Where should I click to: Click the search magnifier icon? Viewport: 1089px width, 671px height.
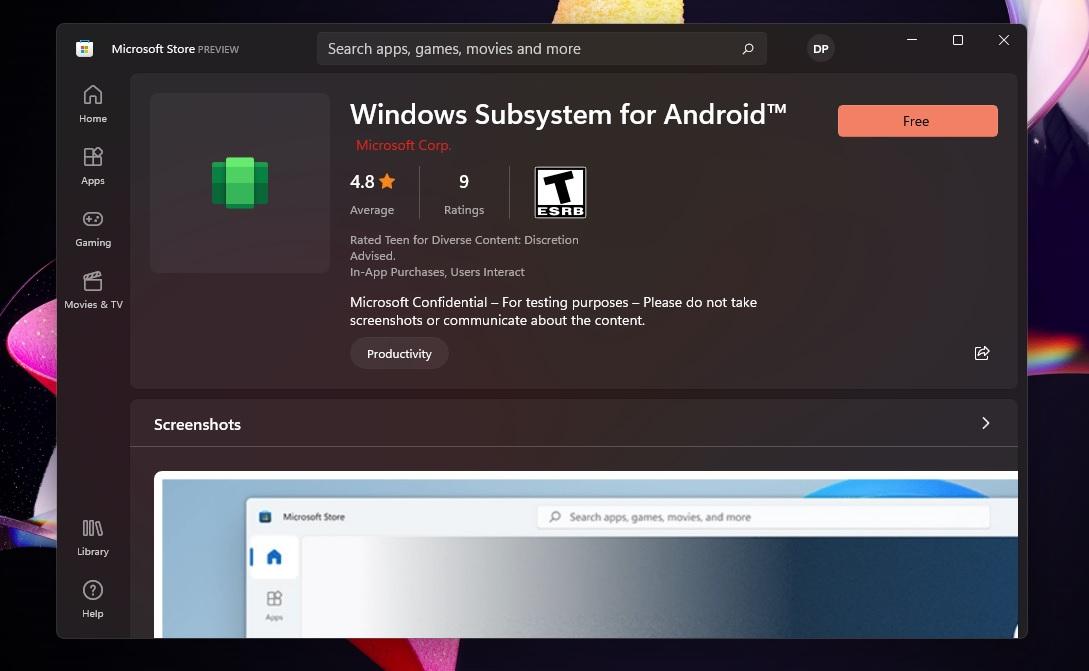pyautogui.click(x=747, y=48)
